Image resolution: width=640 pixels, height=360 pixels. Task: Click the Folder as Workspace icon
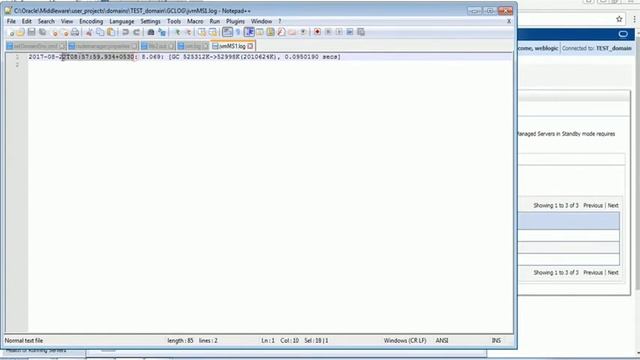(292, 32)
